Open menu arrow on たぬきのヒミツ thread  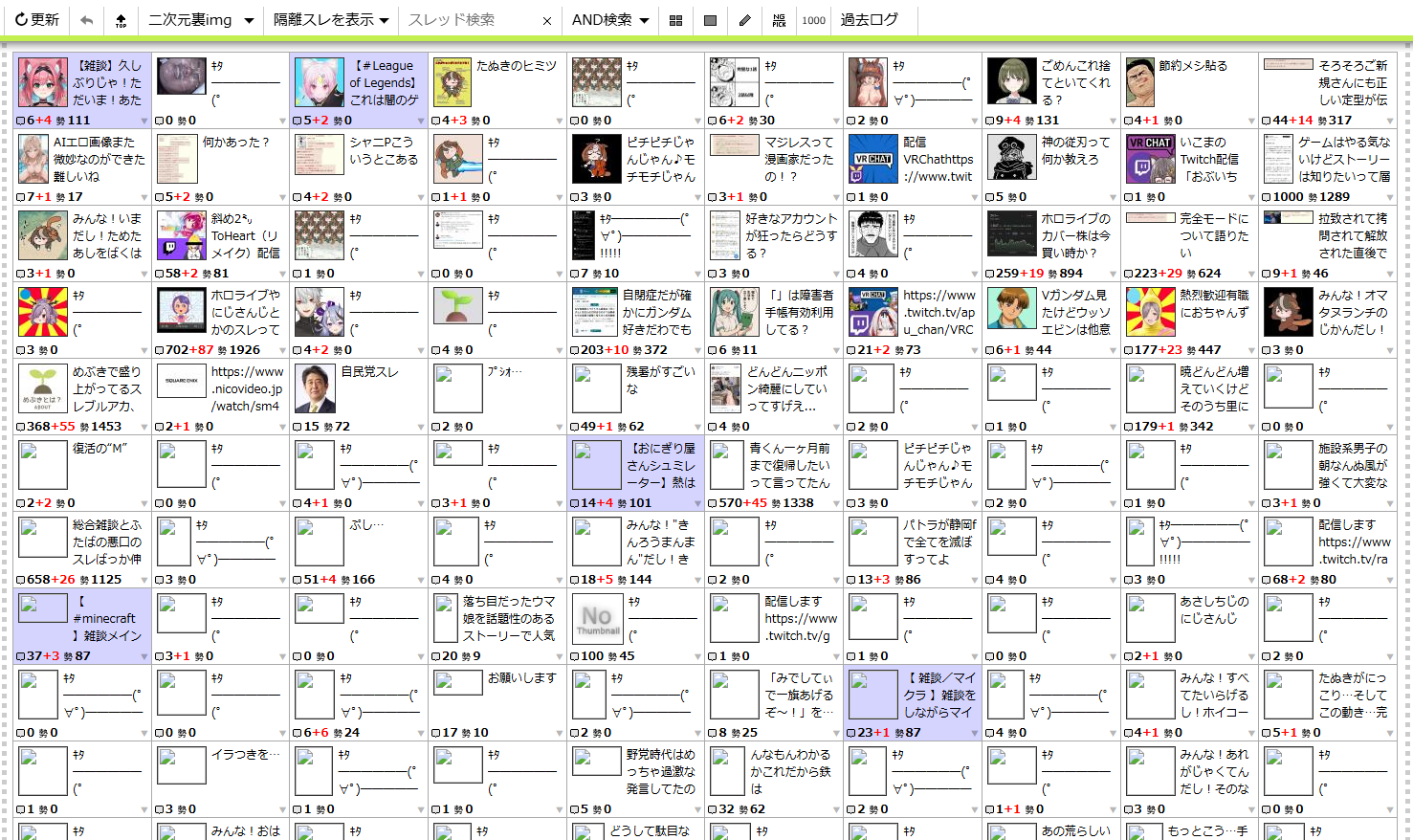(x=559, y=121)
